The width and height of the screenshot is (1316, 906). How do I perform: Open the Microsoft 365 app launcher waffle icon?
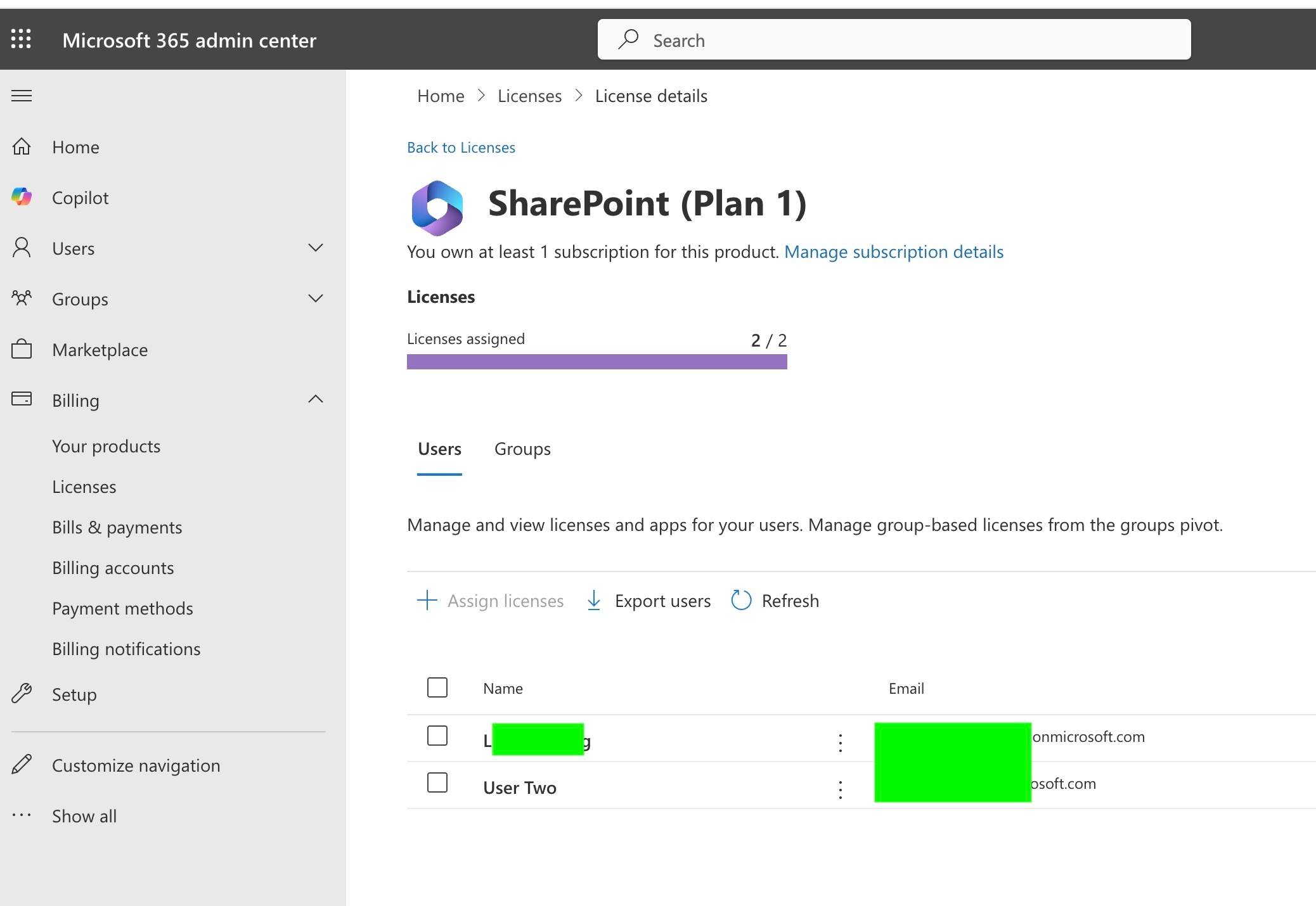pyautogui.click(x=21, y=39)
